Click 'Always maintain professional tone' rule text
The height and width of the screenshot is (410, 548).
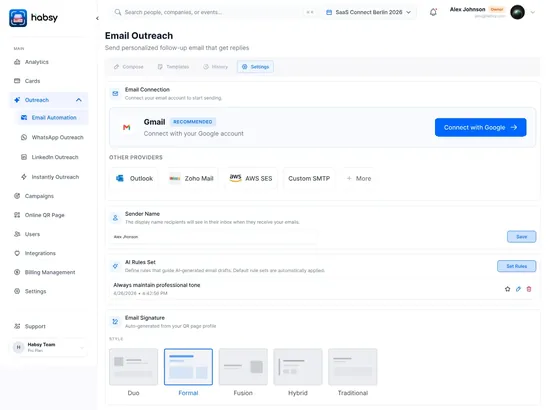pyautogui.click(x=157, y=285)
